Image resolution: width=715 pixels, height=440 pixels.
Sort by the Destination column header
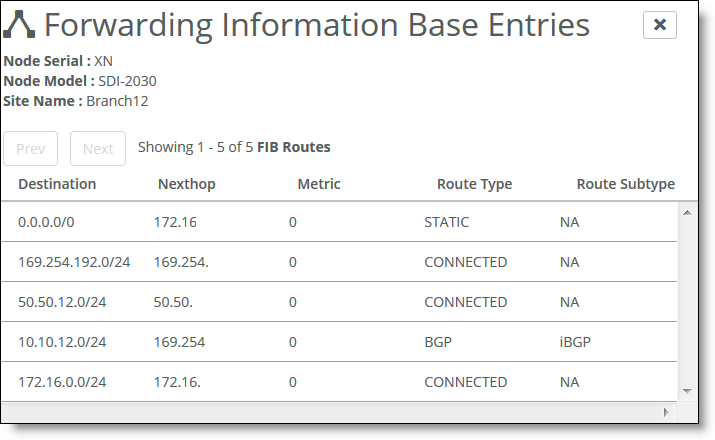point(57,184)
